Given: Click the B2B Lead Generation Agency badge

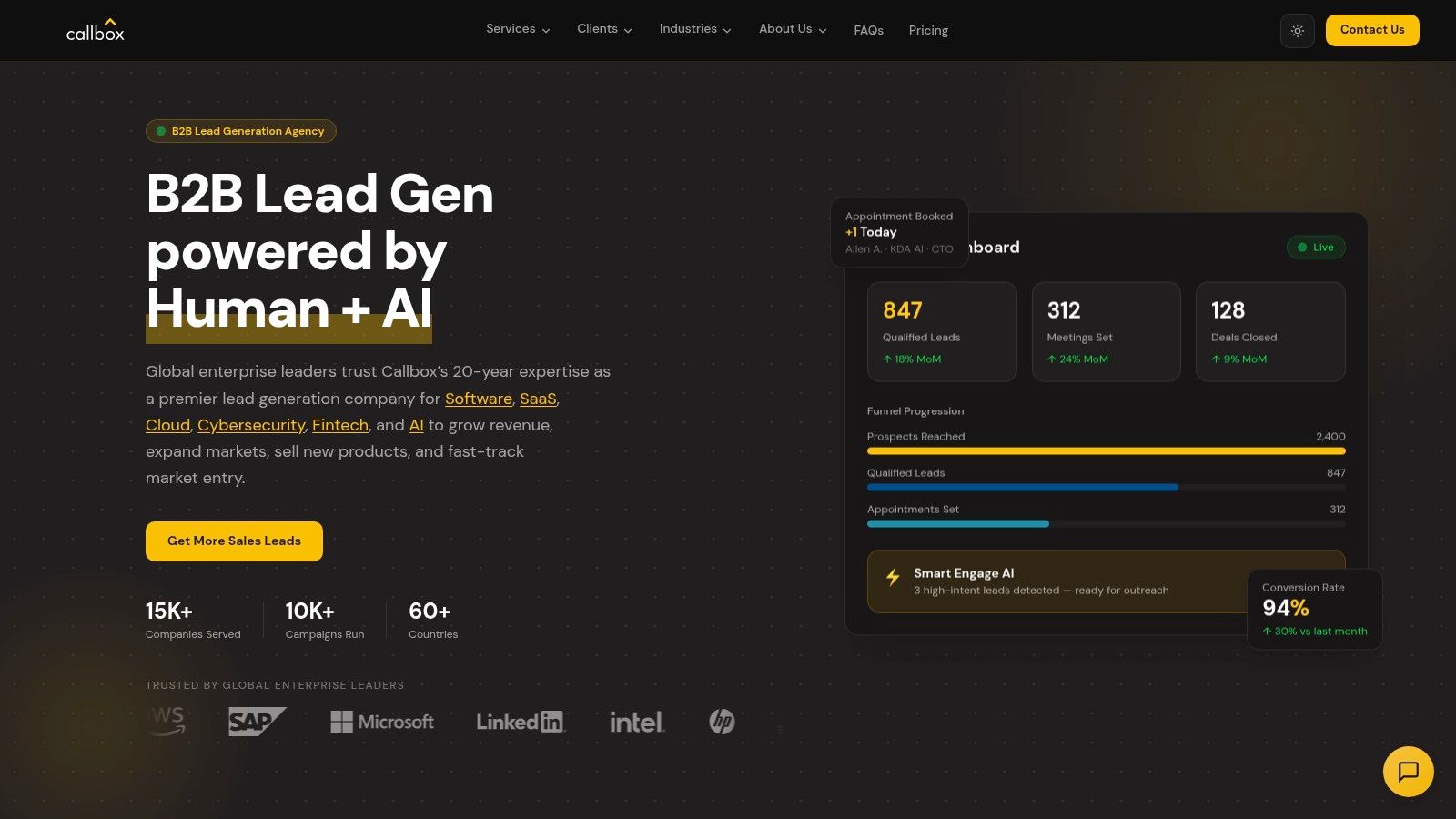Looking at the screenshot, I should point(241,131).
